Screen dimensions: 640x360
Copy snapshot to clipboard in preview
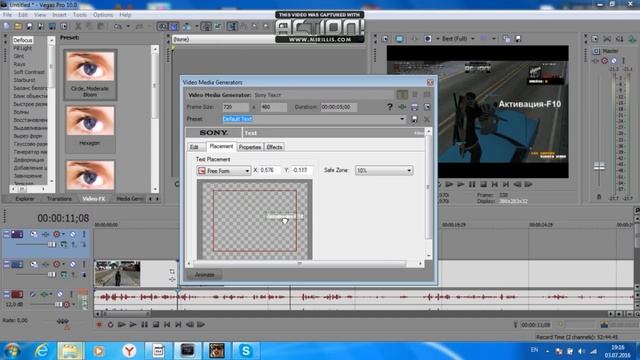(507, 39)
